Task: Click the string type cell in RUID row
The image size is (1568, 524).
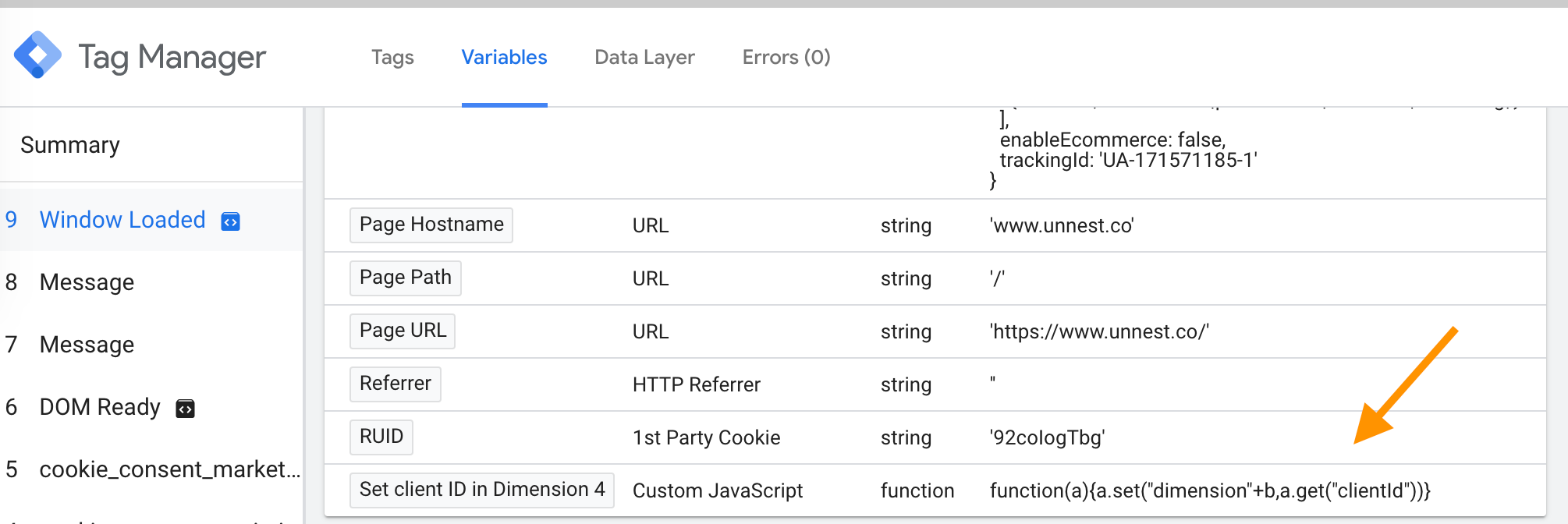Action: click(906, 437)
